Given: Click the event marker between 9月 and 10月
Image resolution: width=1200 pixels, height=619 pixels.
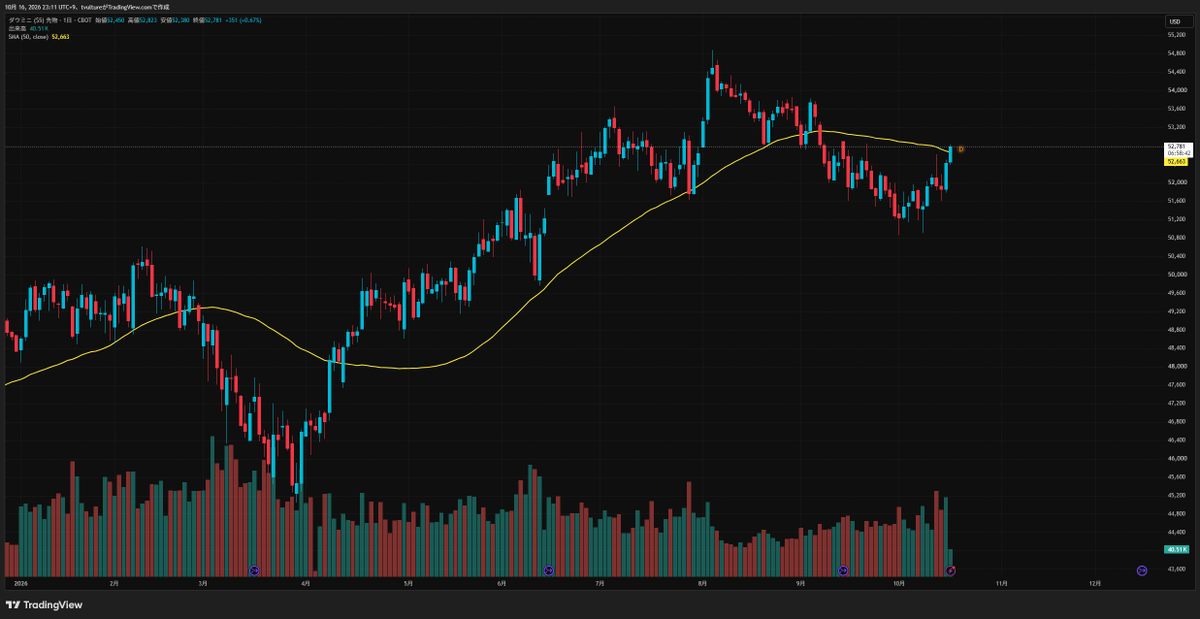Looking at the screenshot, I should pos(843,570).
